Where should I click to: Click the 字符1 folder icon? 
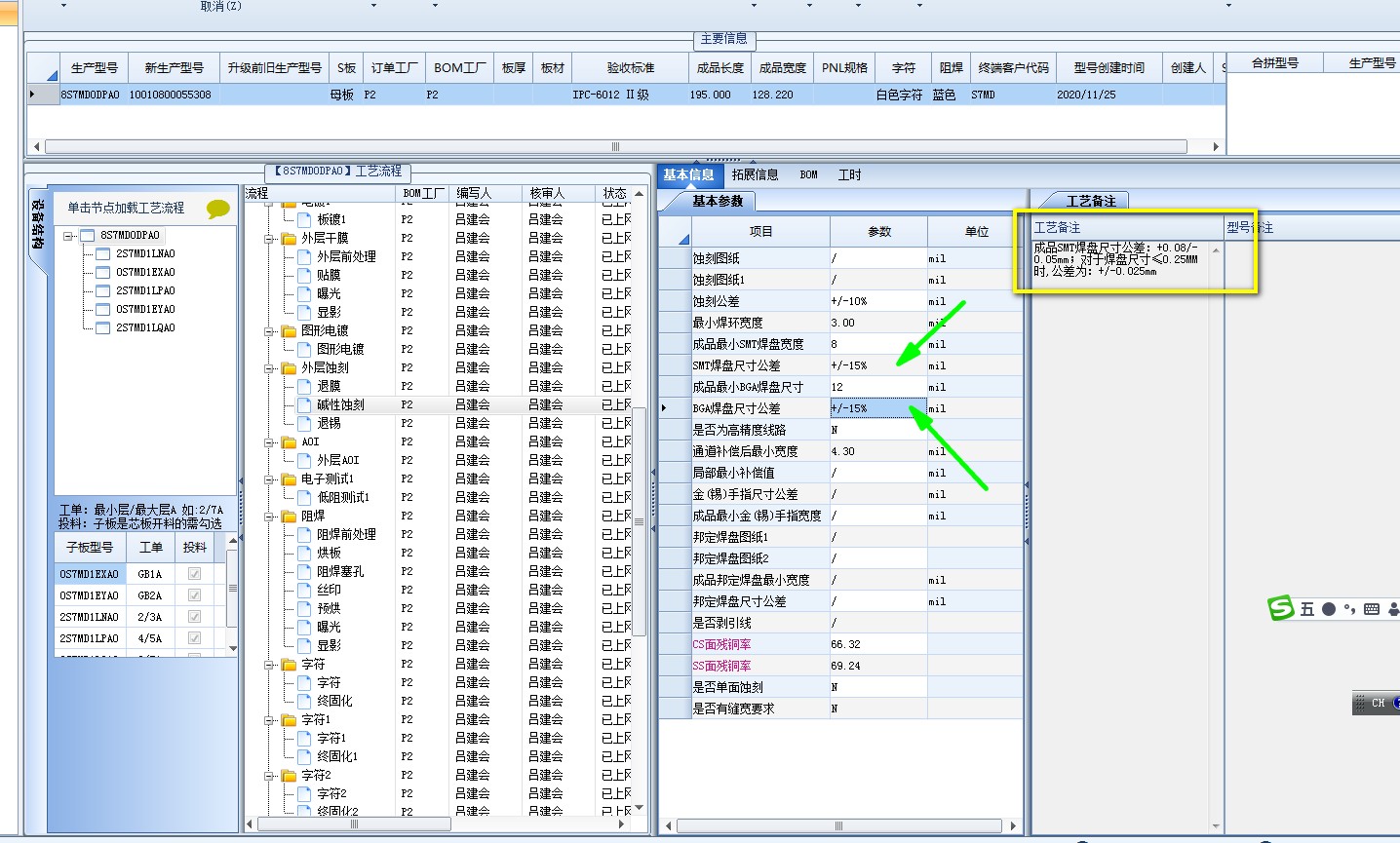(289, 719)
